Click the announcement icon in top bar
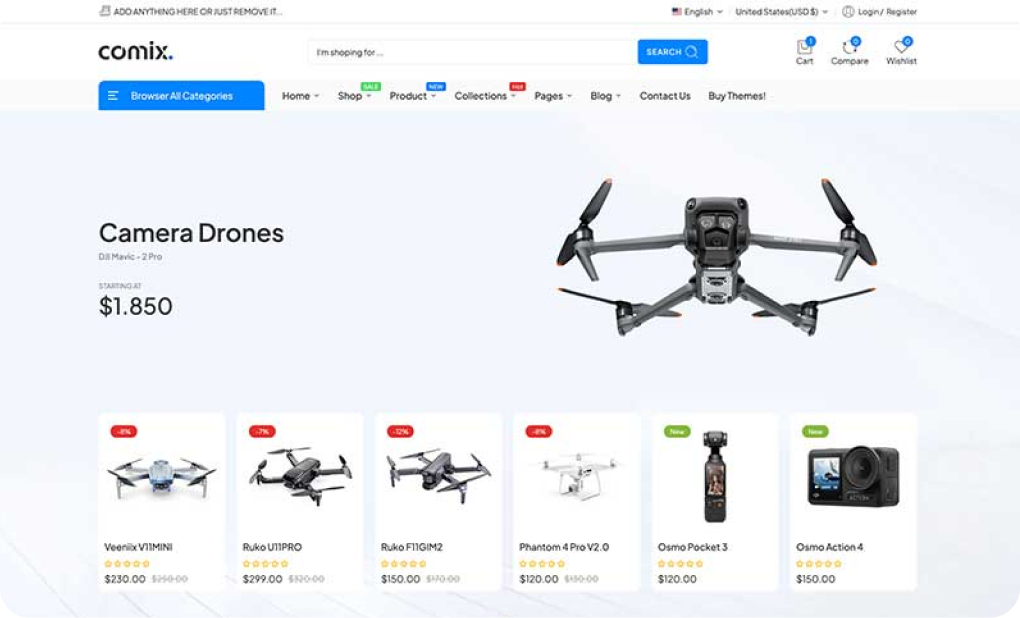This screenshot has width=1020, height=618. 104,11
